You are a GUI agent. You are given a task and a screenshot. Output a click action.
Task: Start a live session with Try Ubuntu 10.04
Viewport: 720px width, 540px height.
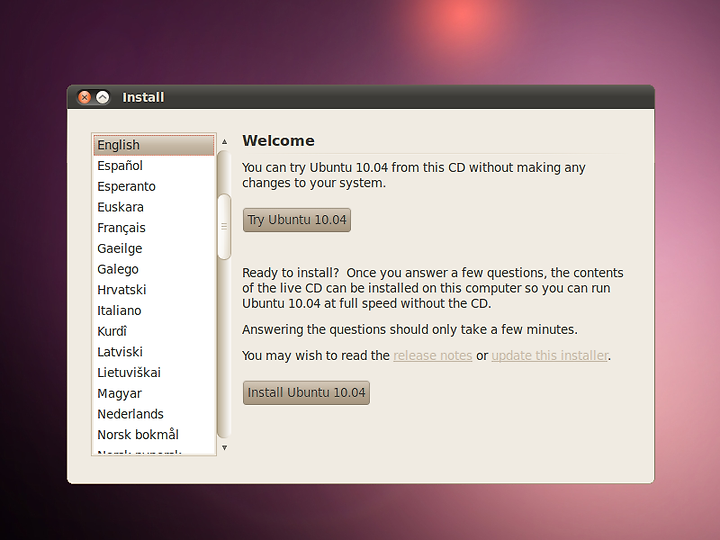pos(297,220)
